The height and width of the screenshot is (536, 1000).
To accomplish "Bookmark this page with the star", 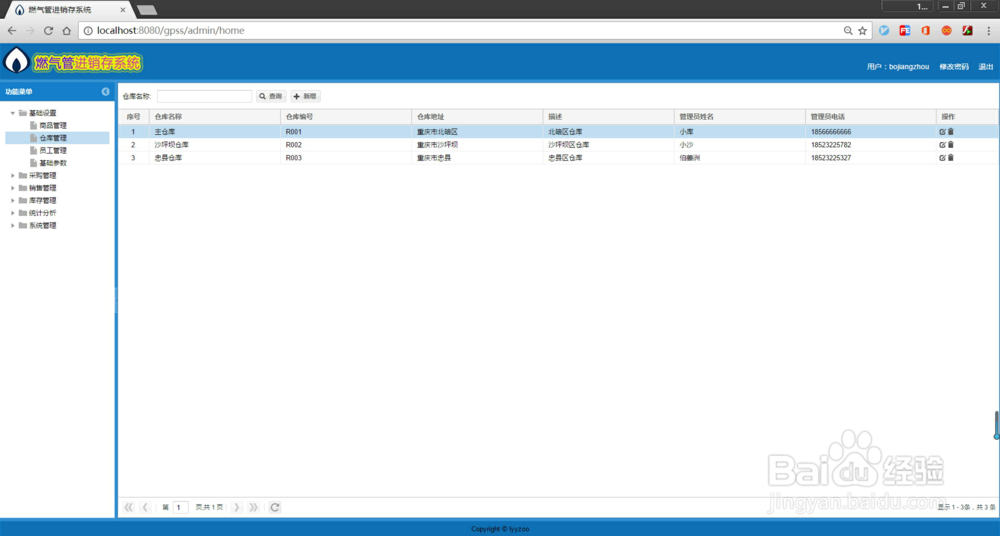I will (862, 31).
